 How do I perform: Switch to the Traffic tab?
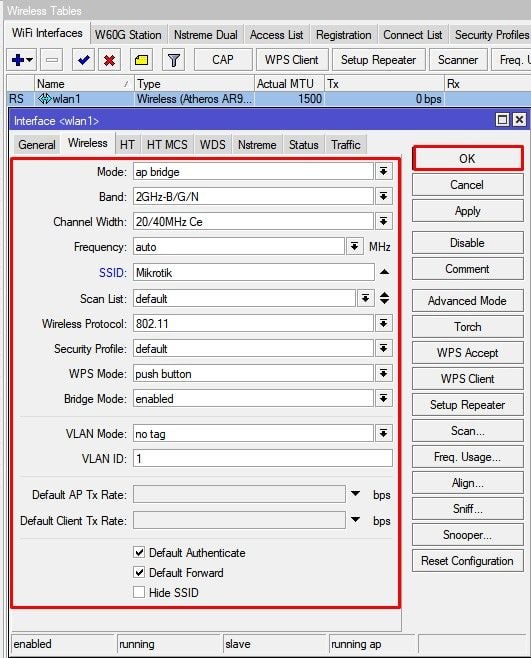(x=345, y=145)
